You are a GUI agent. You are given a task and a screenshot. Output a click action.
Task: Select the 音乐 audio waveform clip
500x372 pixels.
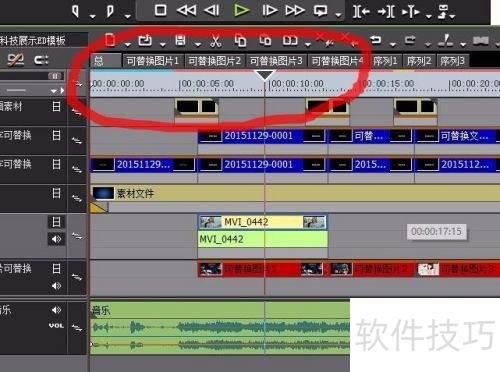click(x=220, y=328)
